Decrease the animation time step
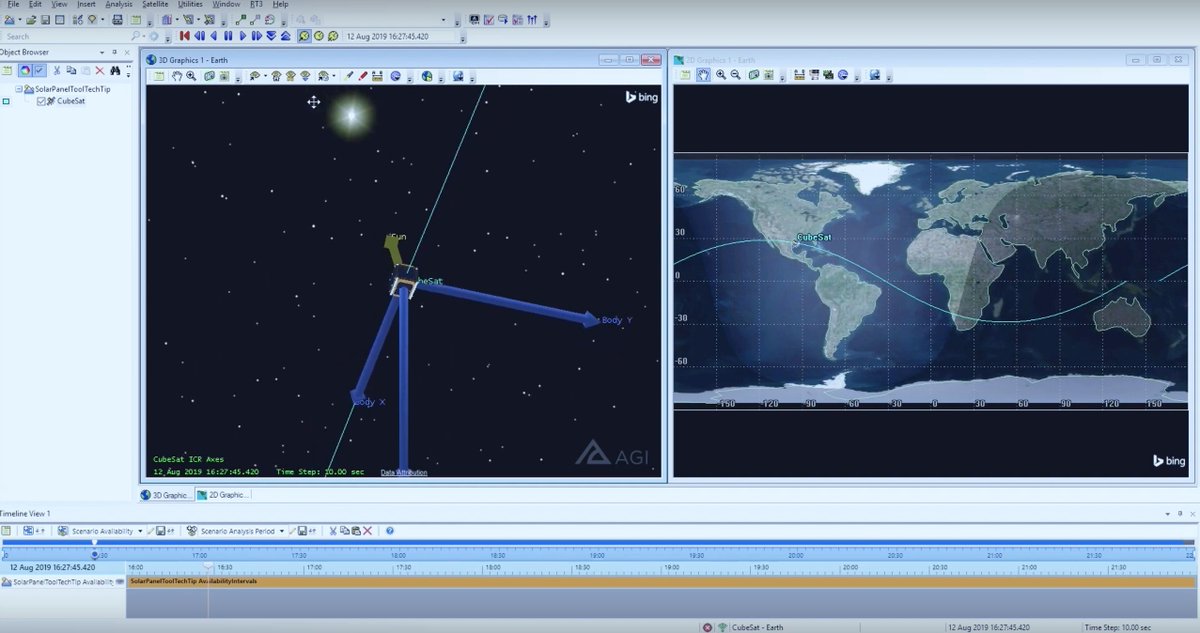 [271, 36]
